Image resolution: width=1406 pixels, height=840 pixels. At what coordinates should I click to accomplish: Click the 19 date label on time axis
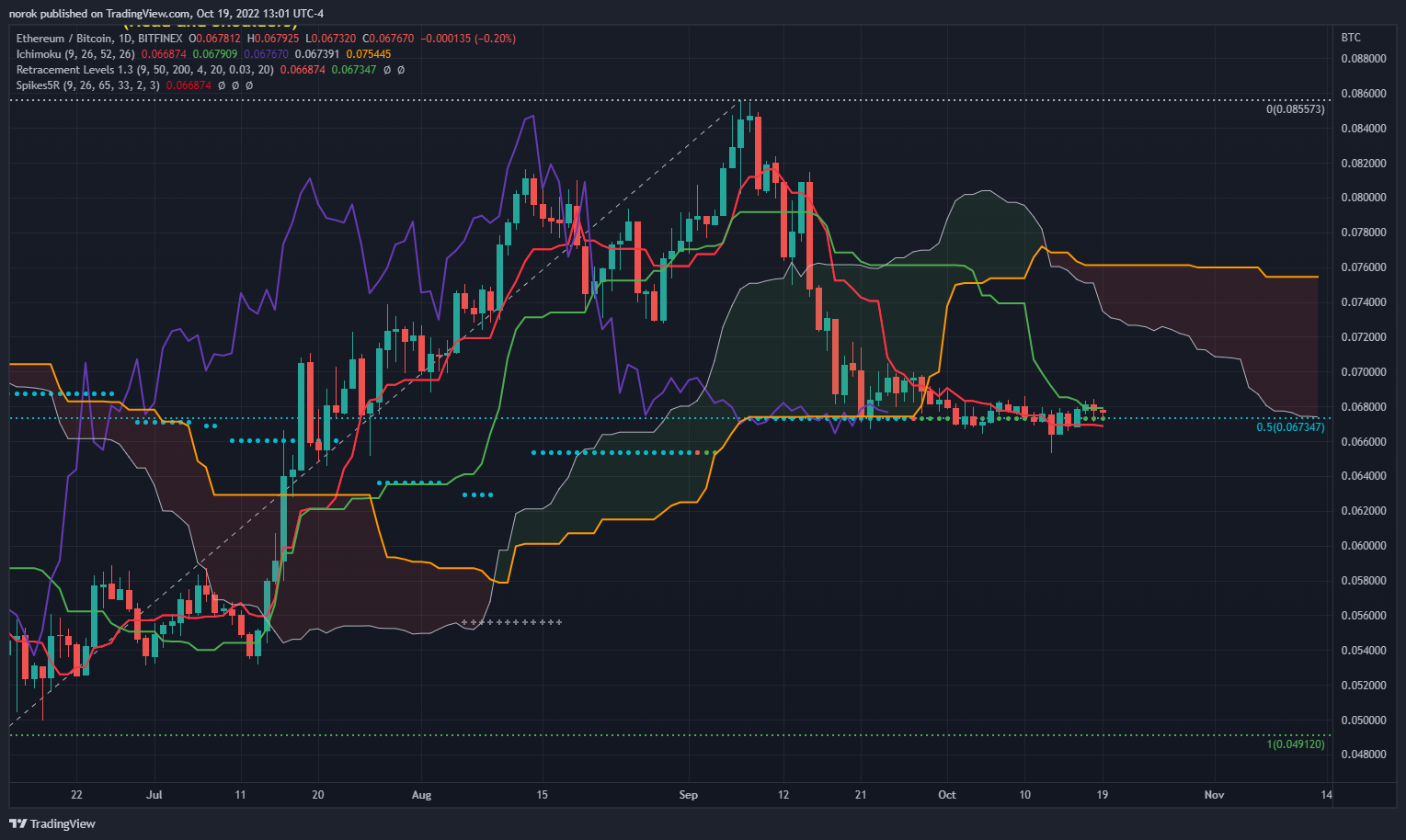(1103, 795)
